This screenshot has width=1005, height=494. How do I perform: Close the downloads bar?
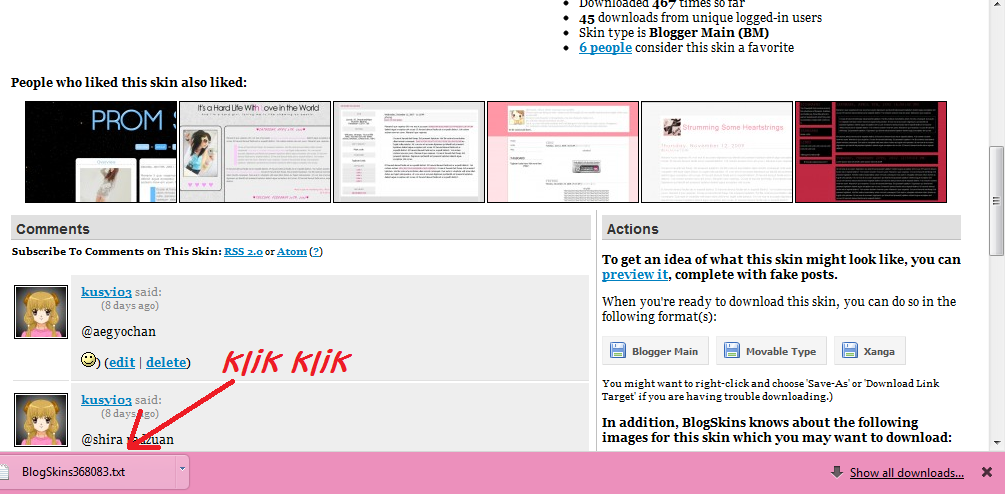[x=987, y=473]
